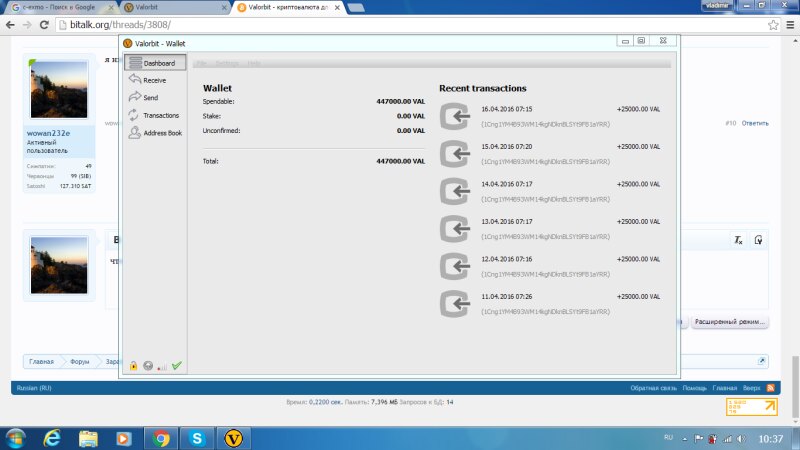This screenshot has height=450, width=800.
Task: Click the Форум breadcrumb link
Action: pyautogui.click(x=80, y=361)
